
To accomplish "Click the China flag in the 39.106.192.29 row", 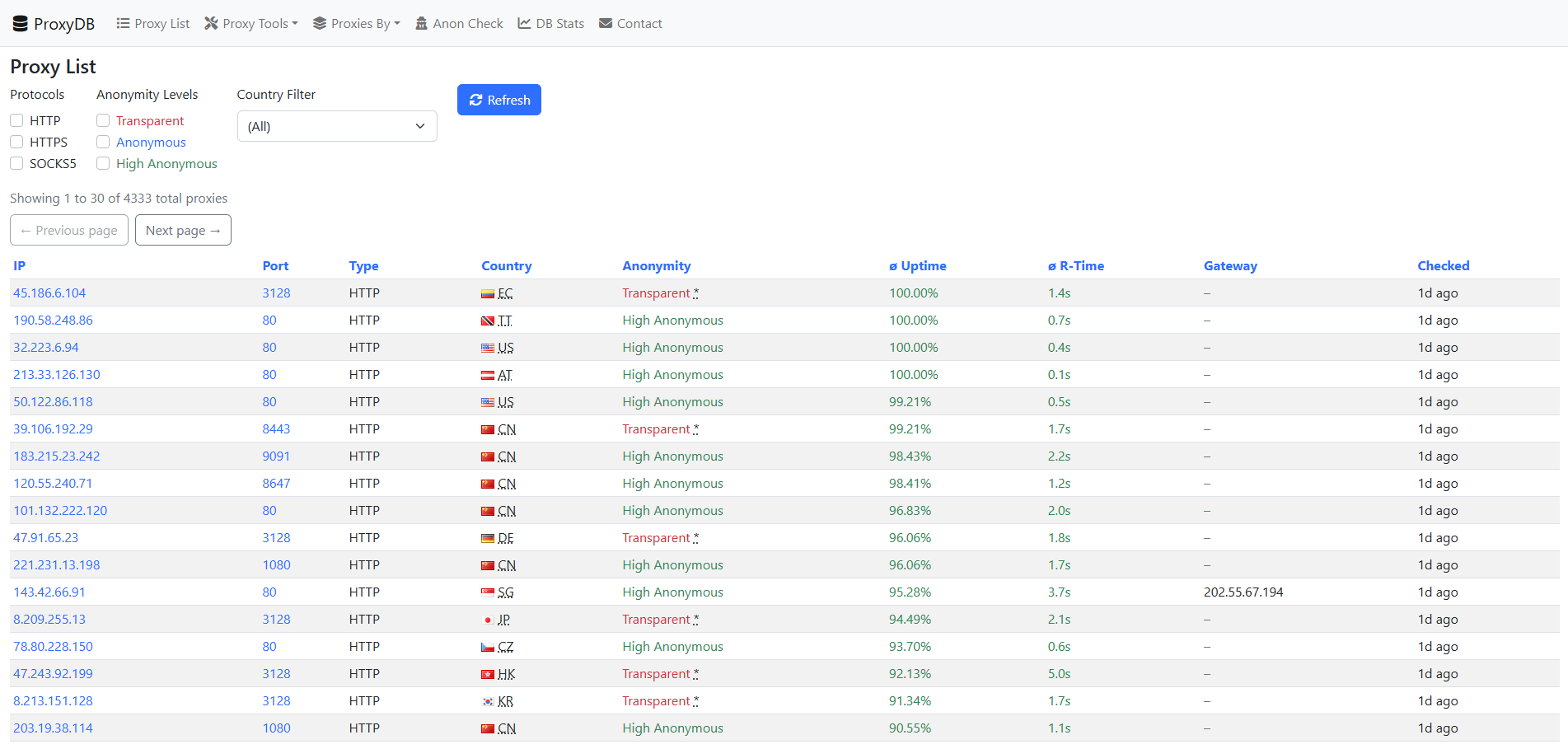I will tap(488, 429).
